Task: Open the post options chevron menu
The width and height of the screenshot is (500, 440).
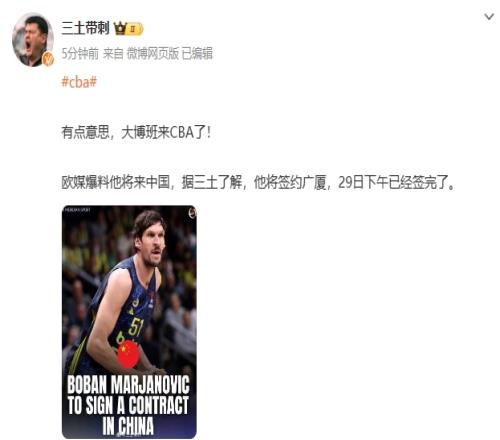Action: 489,17
